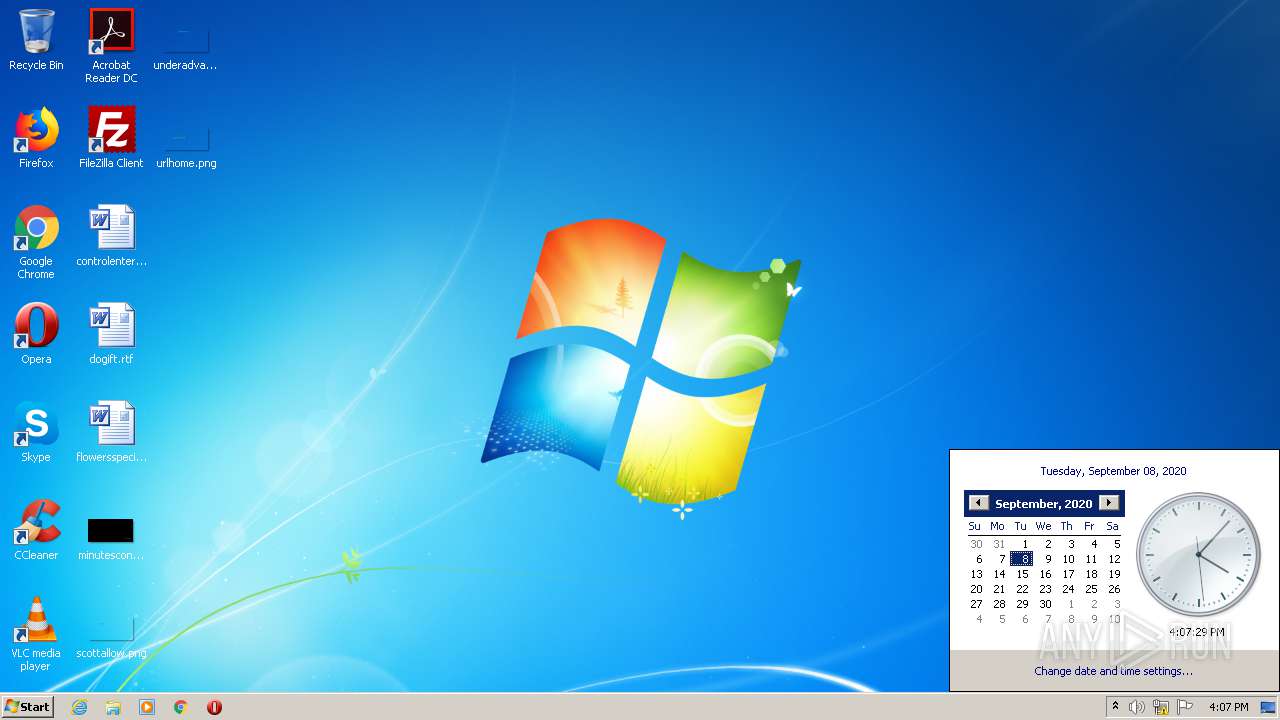Launch Acrobat Reader DC shortcut
The width and height of the screenshot is (1280, 720).
point(111,46)
